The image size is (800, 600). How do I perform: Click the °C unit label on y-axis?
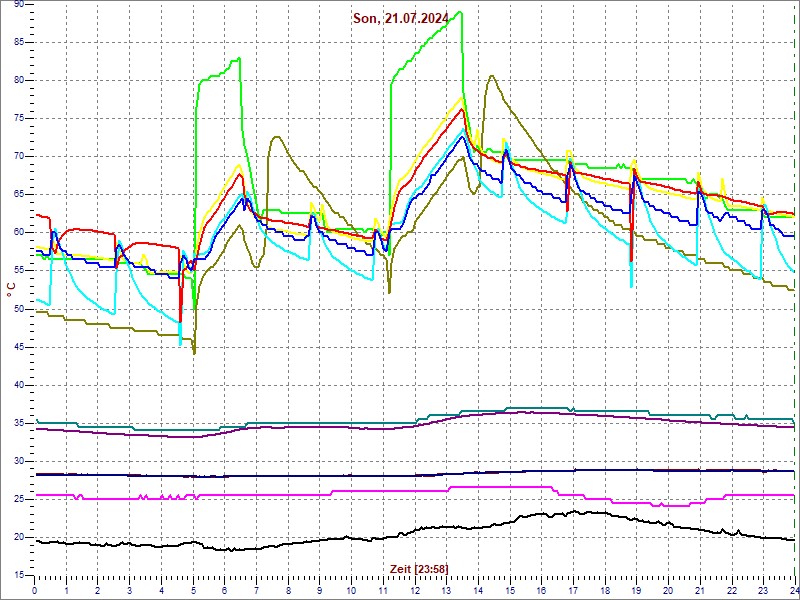pyautogui.click(x=11, y=289)
